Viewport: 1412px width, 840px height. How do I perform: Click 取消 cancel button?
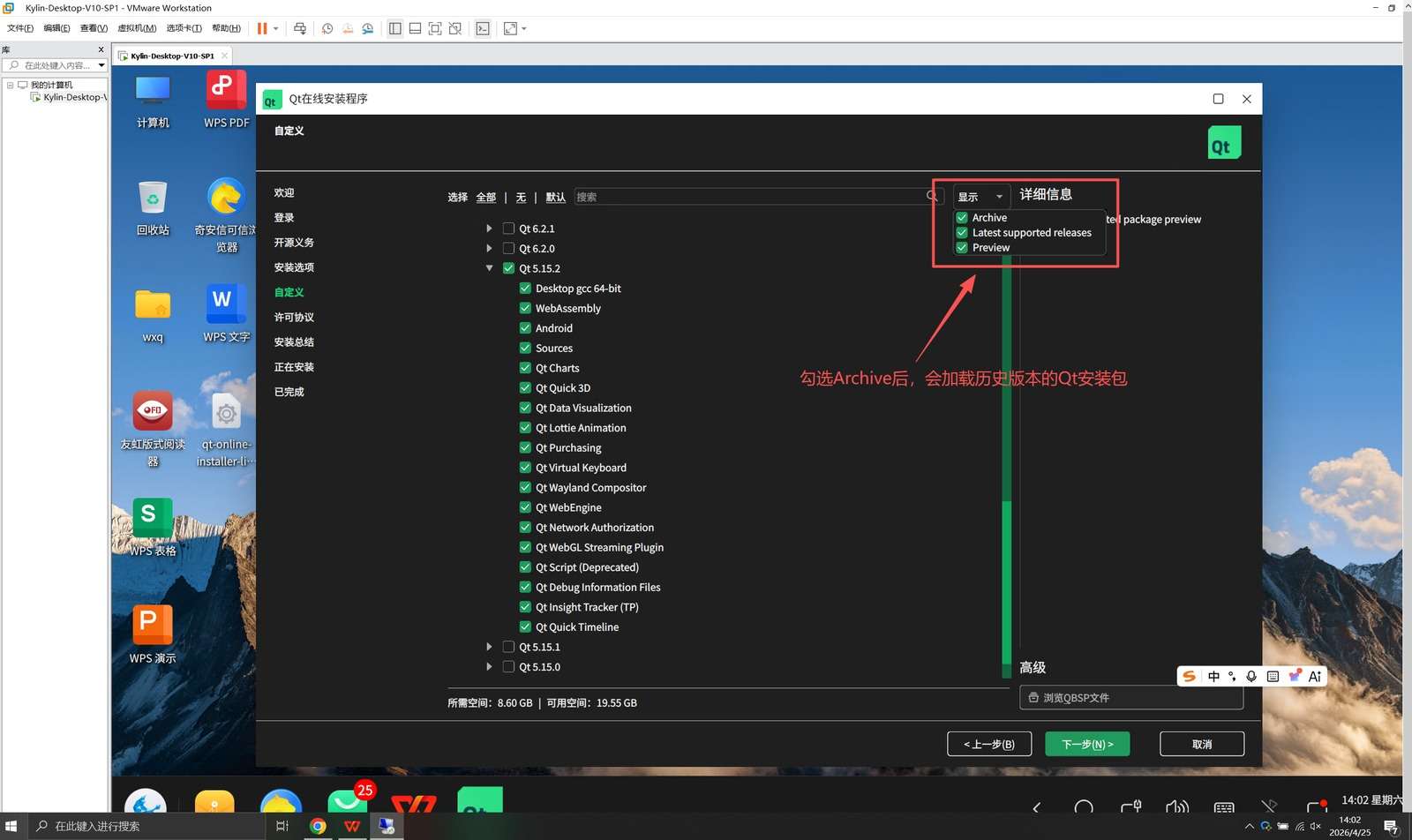pos(1202,744)
